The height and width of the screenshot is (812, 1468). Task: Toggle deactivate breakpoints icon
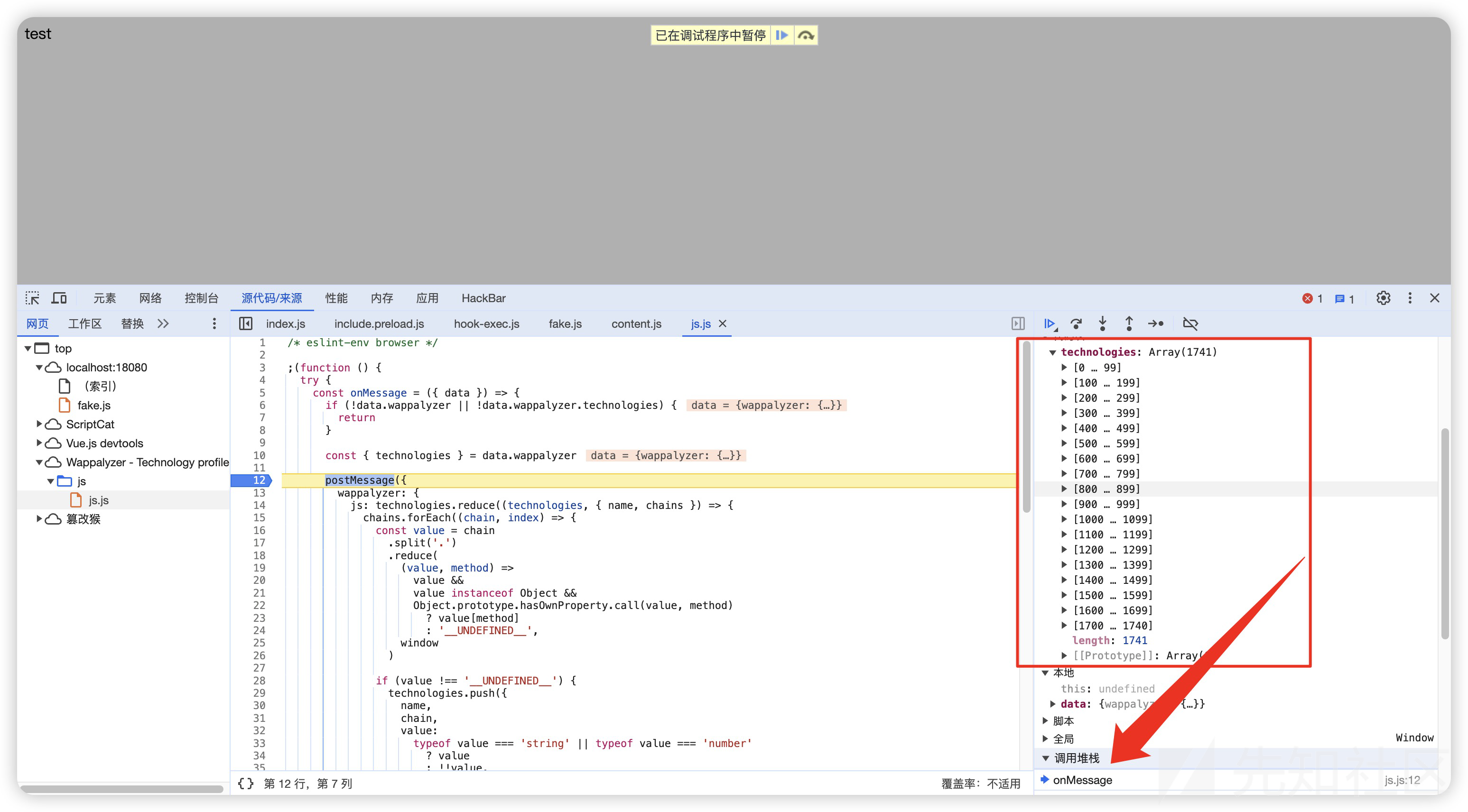[x=1190, y=323]
